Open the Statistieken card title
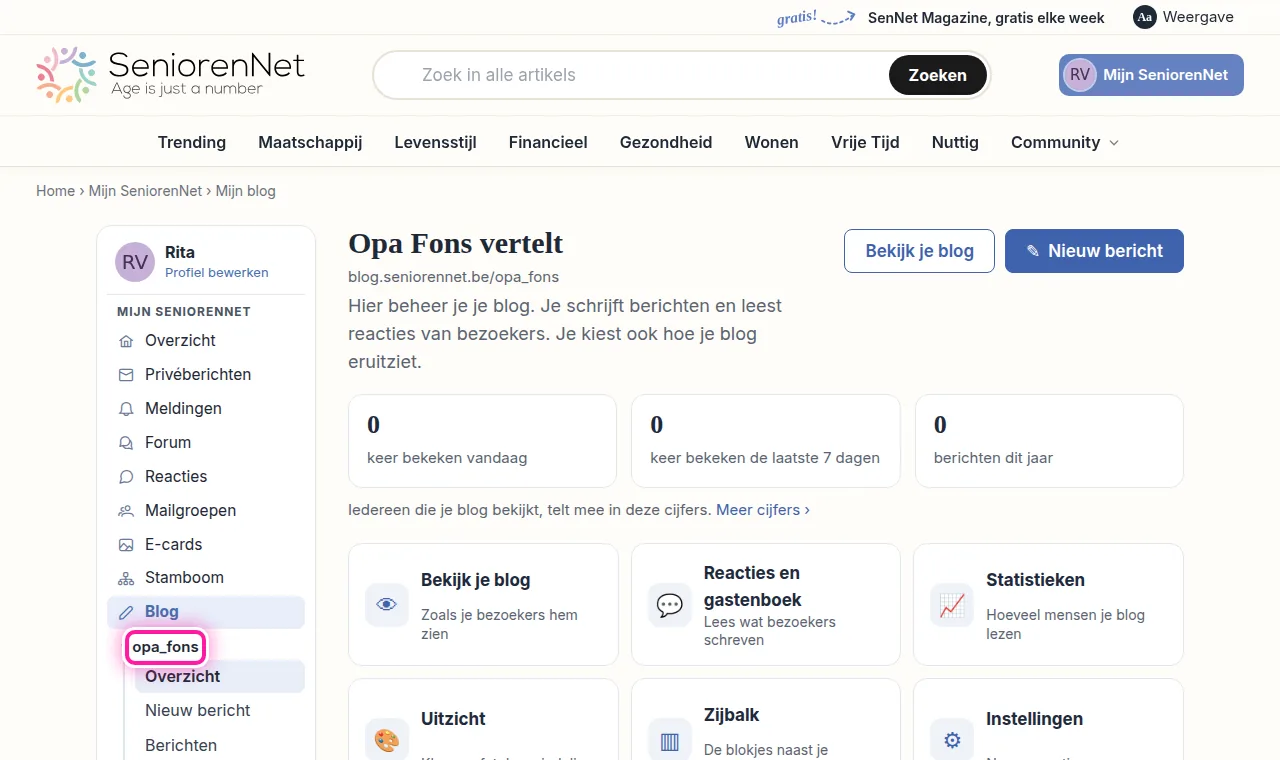Viewport: 1280px width, 760px height. tap(1035, 580)
